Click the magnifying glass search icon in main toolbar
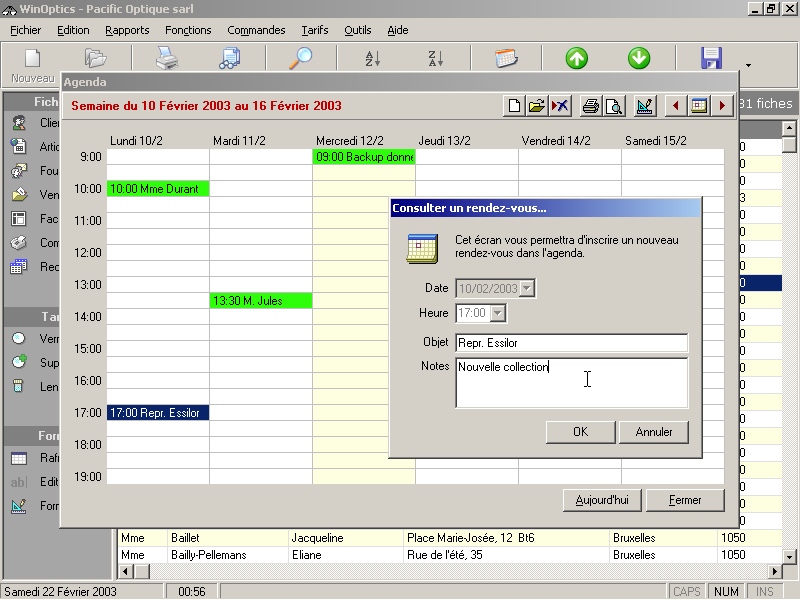The height and width of the screenshot is (600, 800). coord(300,59)
